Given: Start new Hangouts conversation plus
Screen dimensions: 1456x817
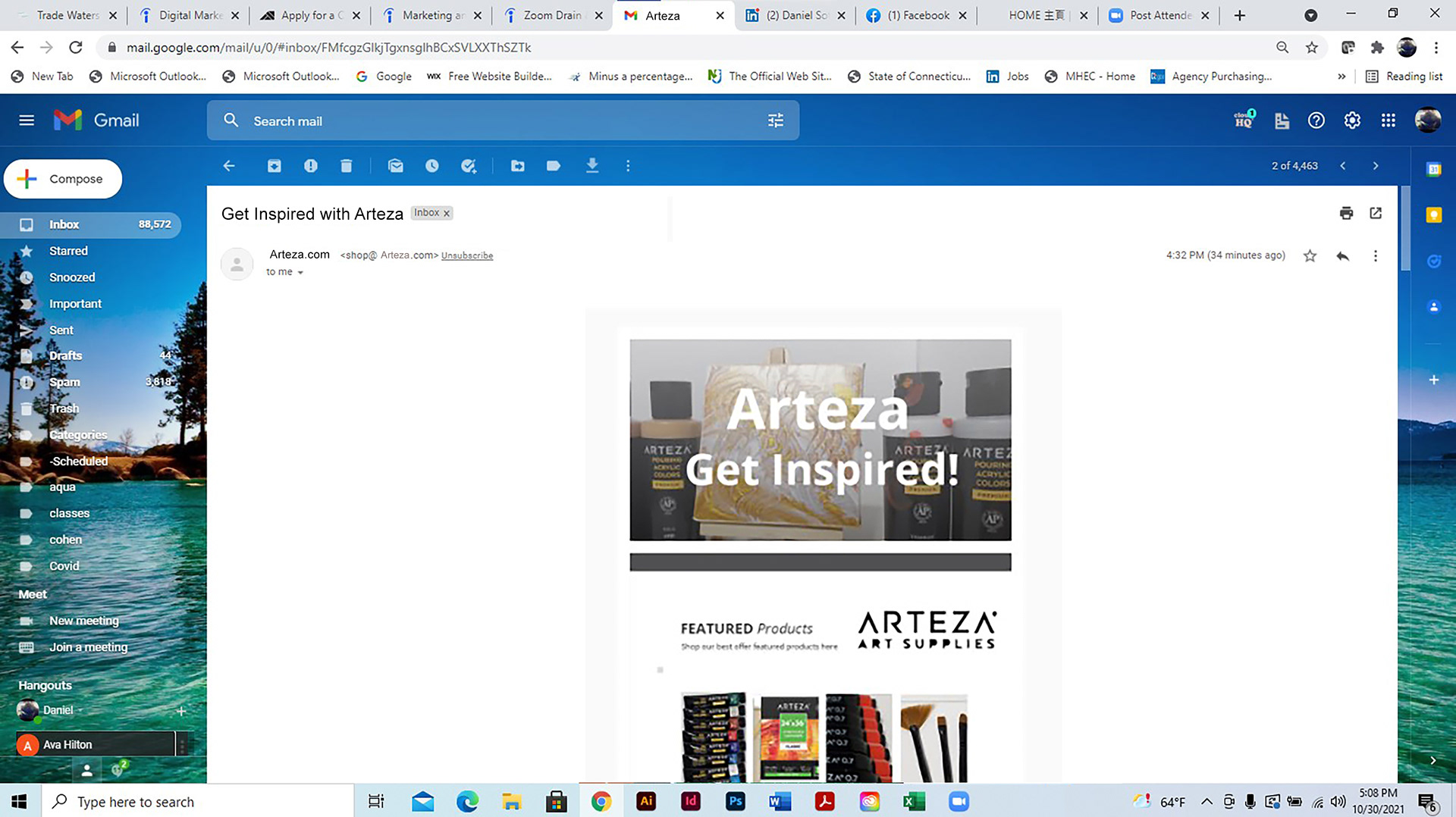Looking at the screenshot, I should pos(181,711).
